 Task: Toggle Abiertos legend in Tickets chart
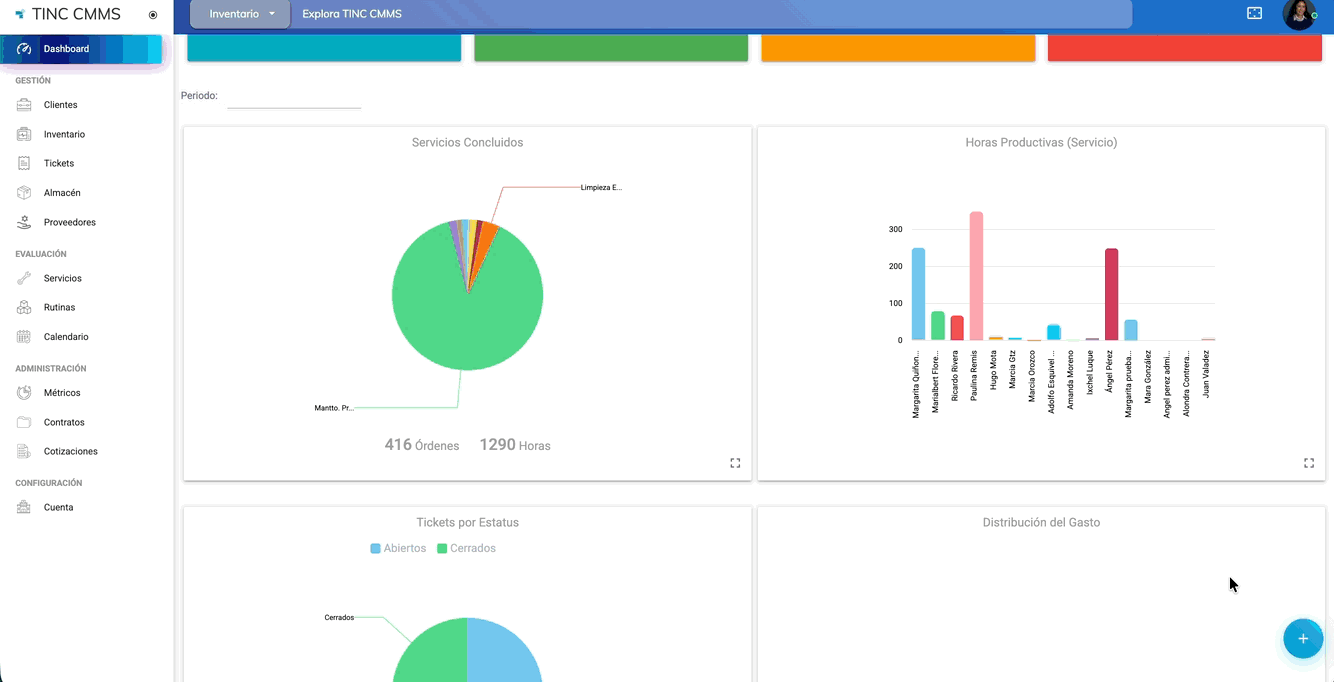[x=398, y=548]
